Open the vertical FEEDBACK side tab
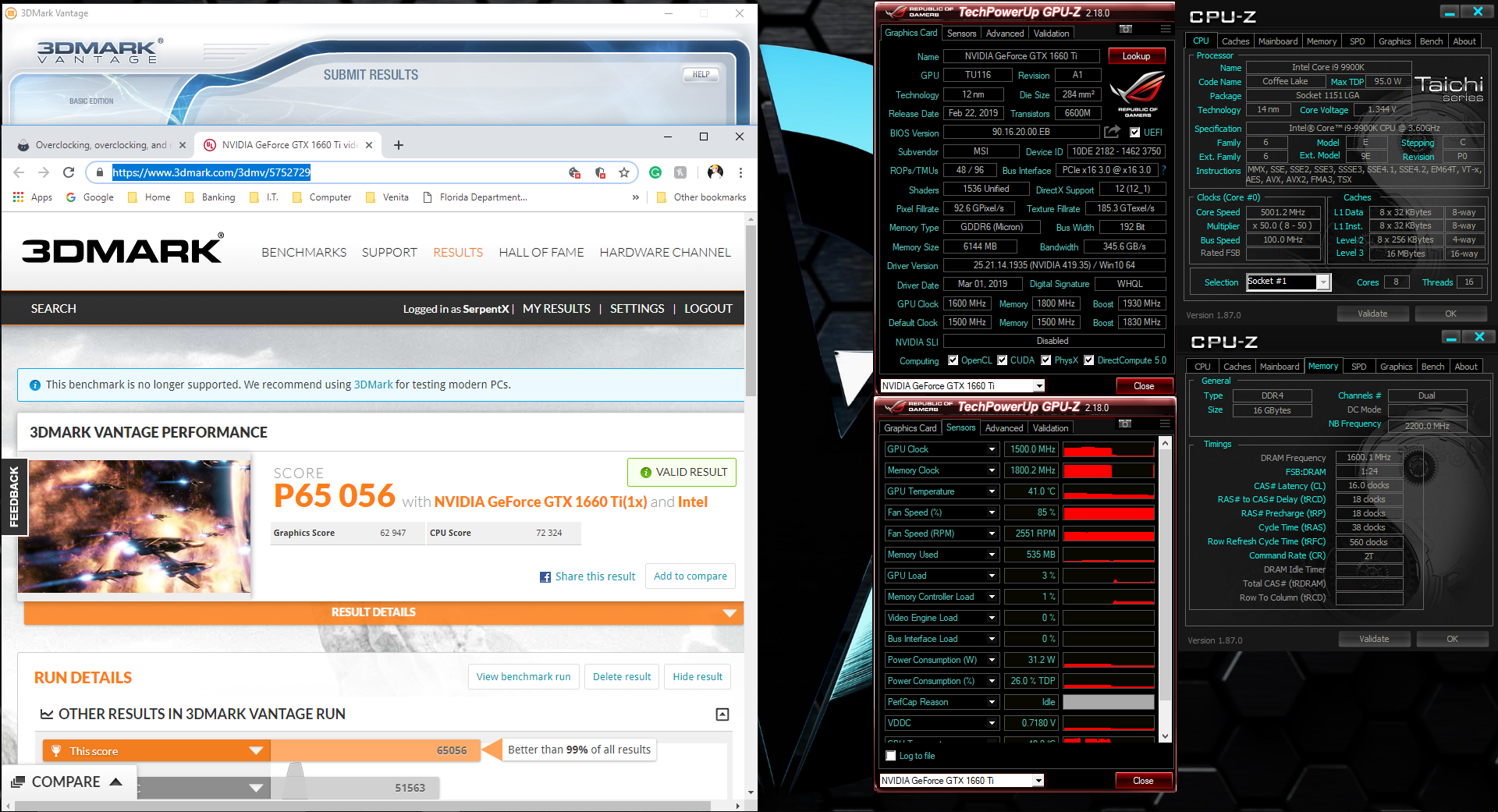The width and height of the screenshot is (1498, 812). (14, 497)
